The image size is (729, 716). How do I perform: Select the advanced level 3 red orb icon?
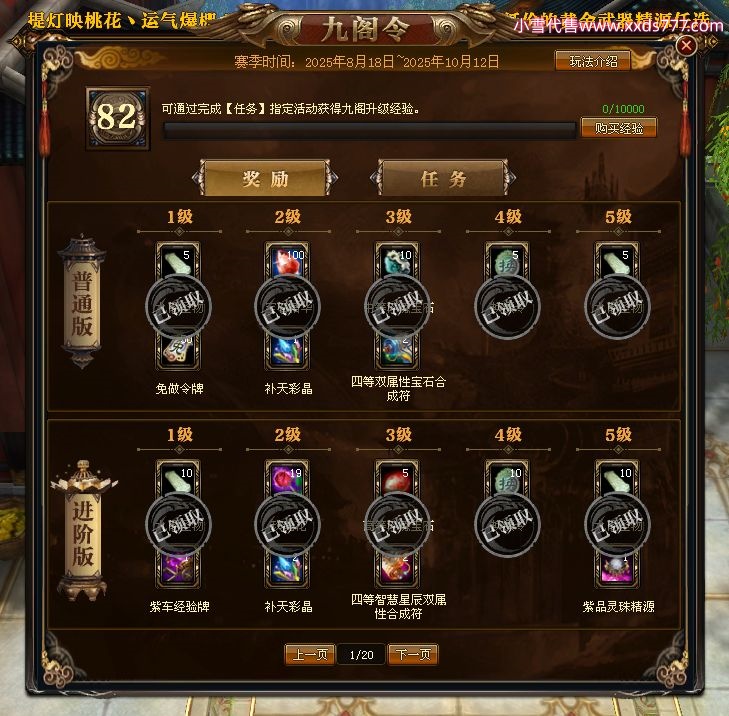[398, 479]
